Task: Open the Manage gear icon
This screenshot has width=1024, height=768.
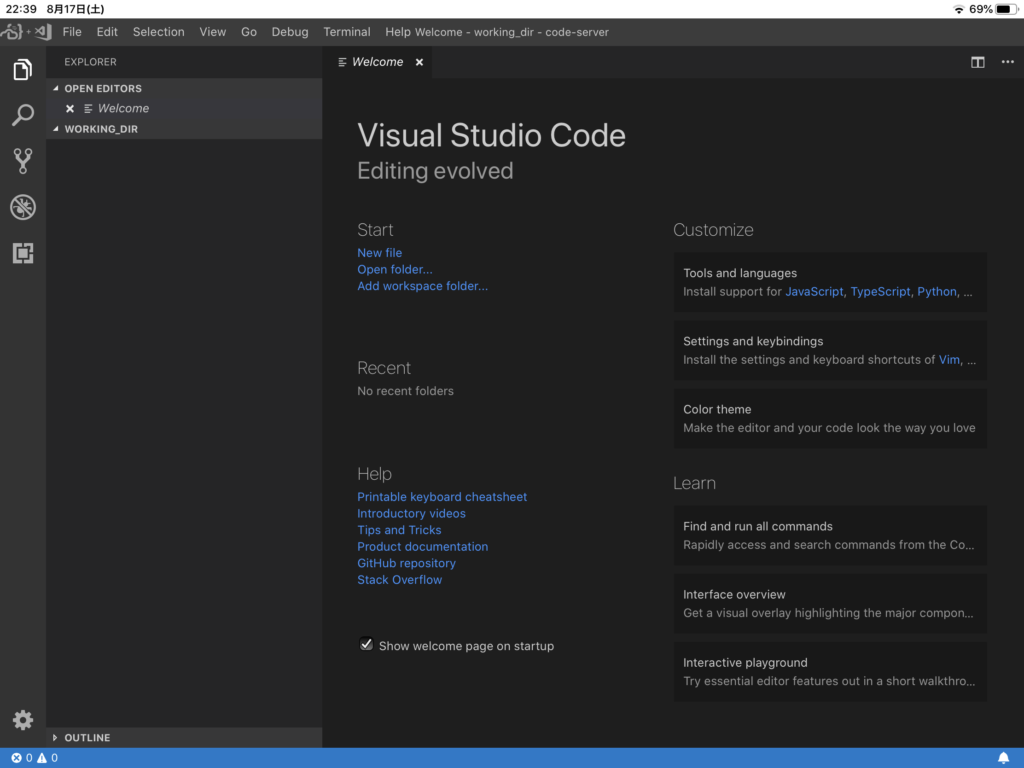Action: [23, 720]
